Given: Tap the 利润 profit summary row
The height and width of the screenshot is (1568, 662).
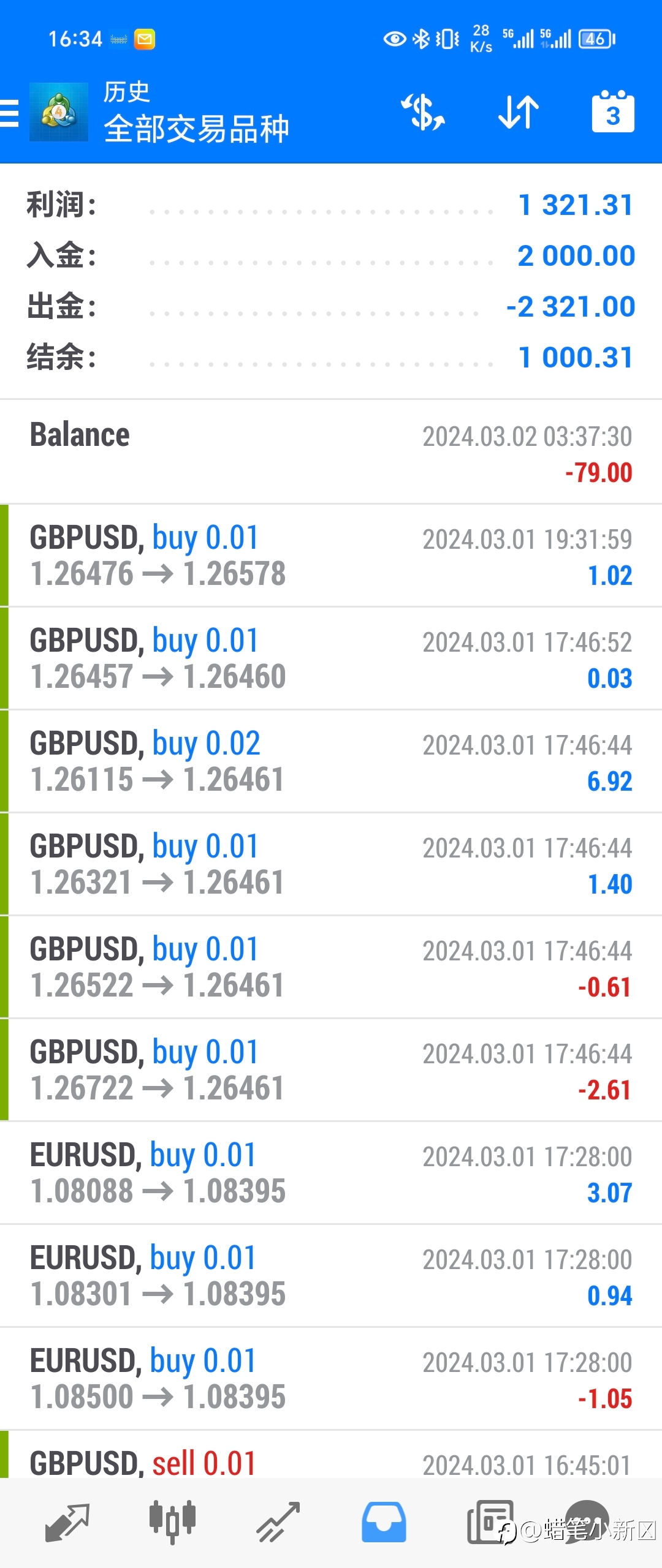Looking at the screenshot, I should click(331, 205).
